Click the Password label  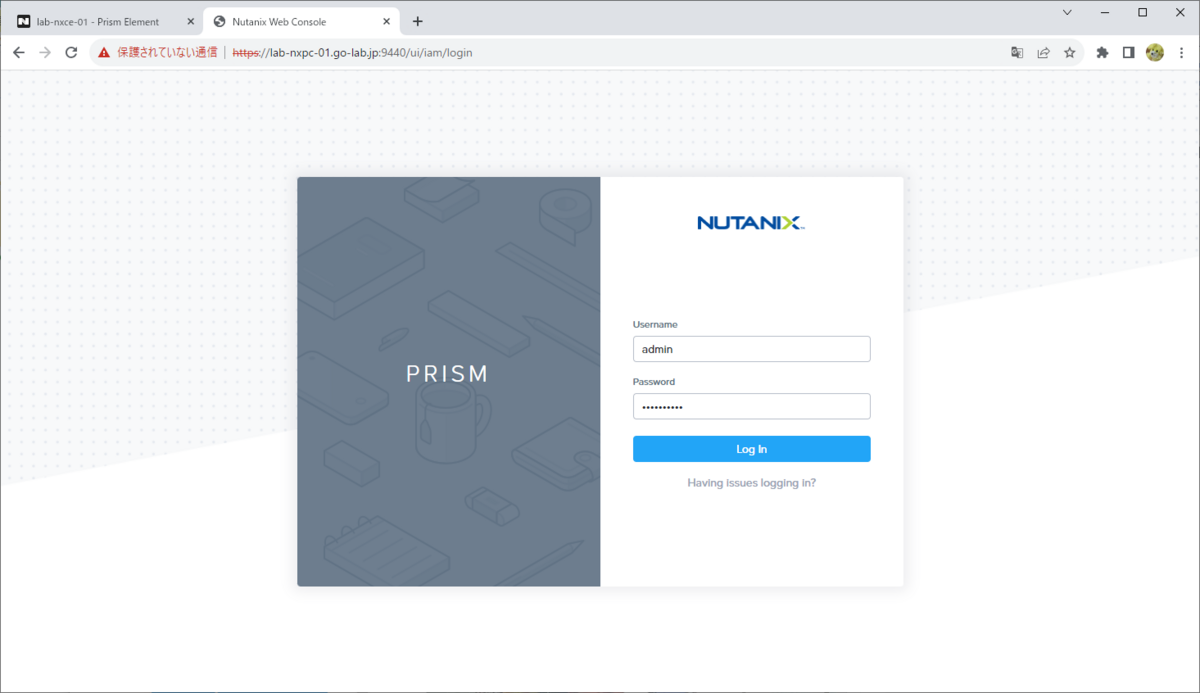point(654,382)
